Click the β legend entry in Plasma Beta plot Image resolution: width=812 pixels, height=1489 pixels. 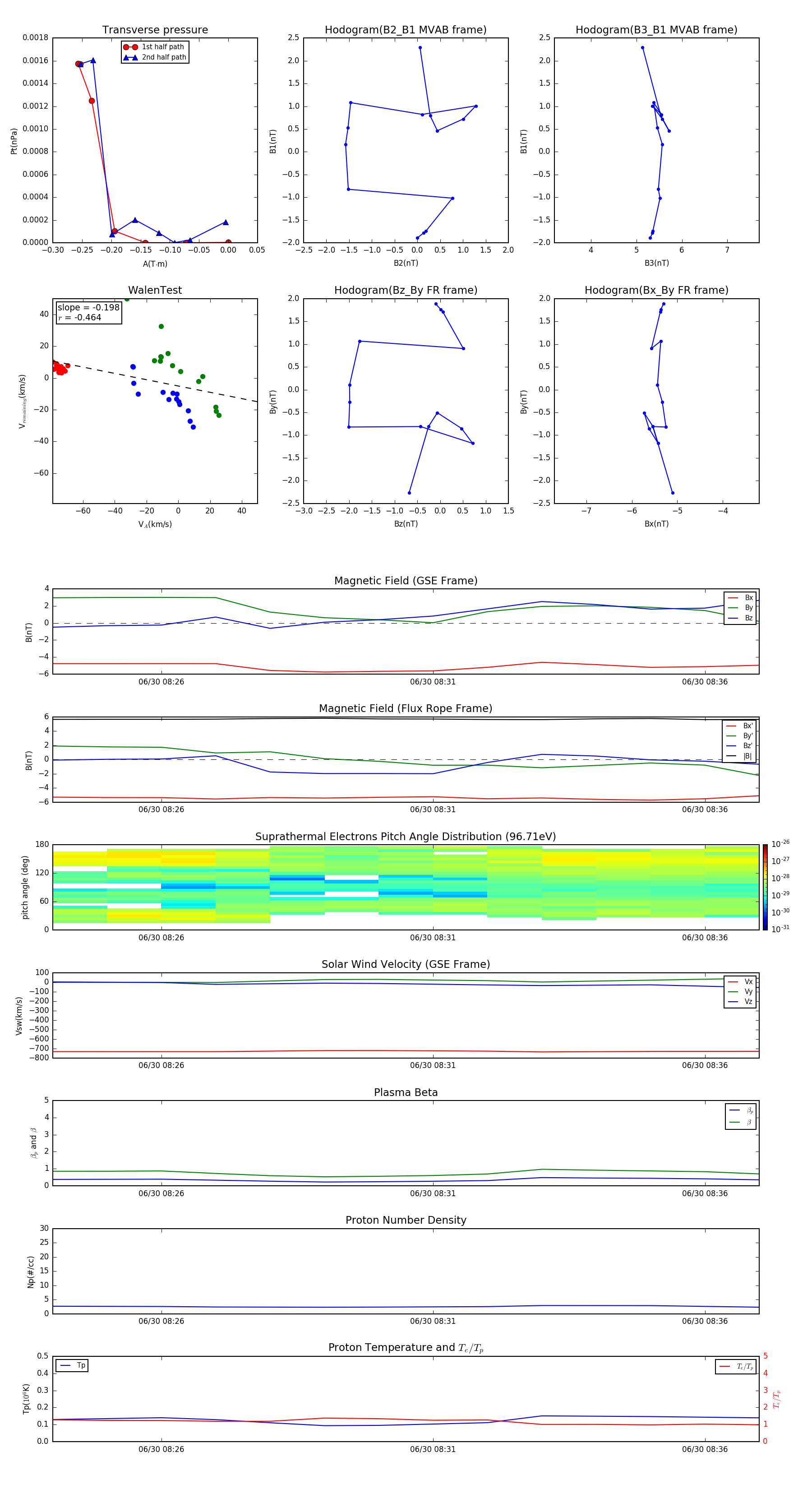pyautogui.click(x=741, y=1123)
